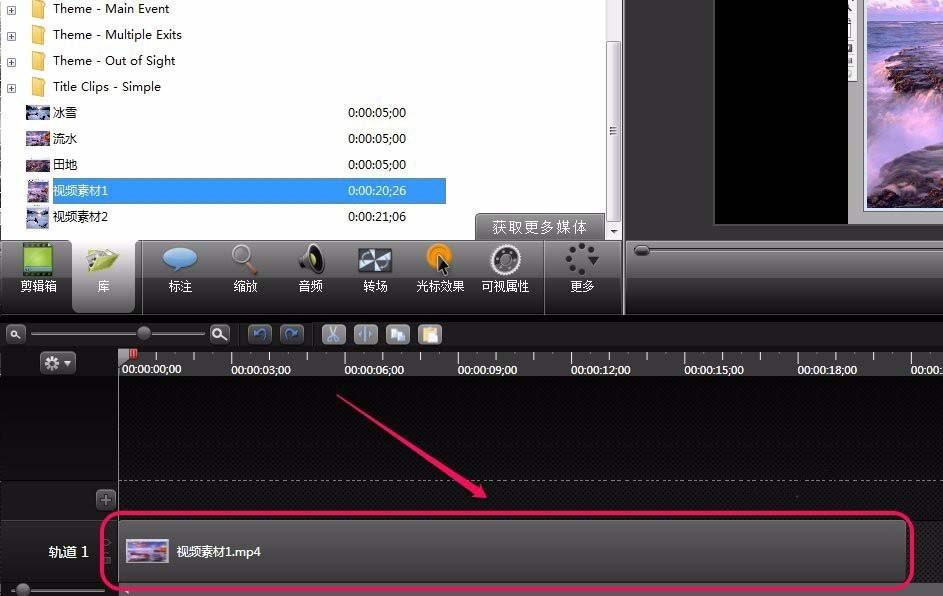
Task: Open the 可视属性 visual properties panel
Action: pyautogui.click(x=504, y=267)
